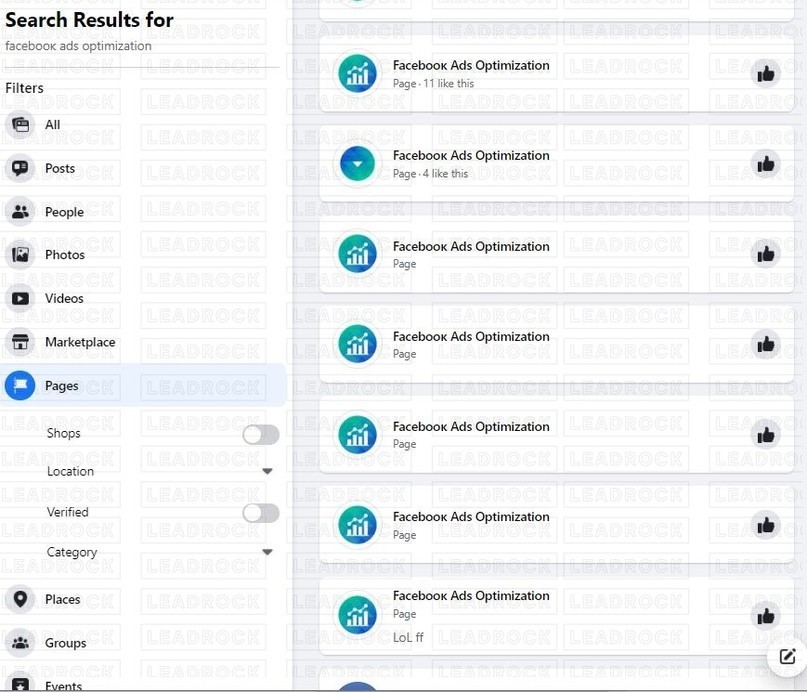This screenshot has width=807, height=692.
Task: Click the 'Page · 11 like this' text
Action: click(x=433, y=83)
